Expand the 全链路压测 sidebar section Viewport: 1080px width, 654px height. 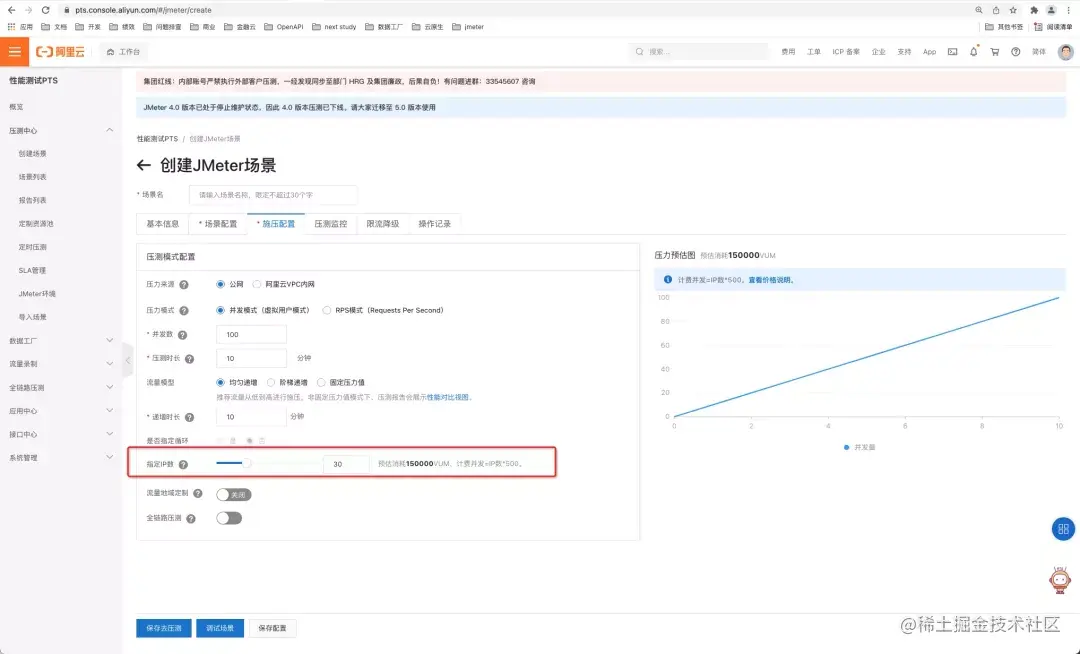coord(110,388)
